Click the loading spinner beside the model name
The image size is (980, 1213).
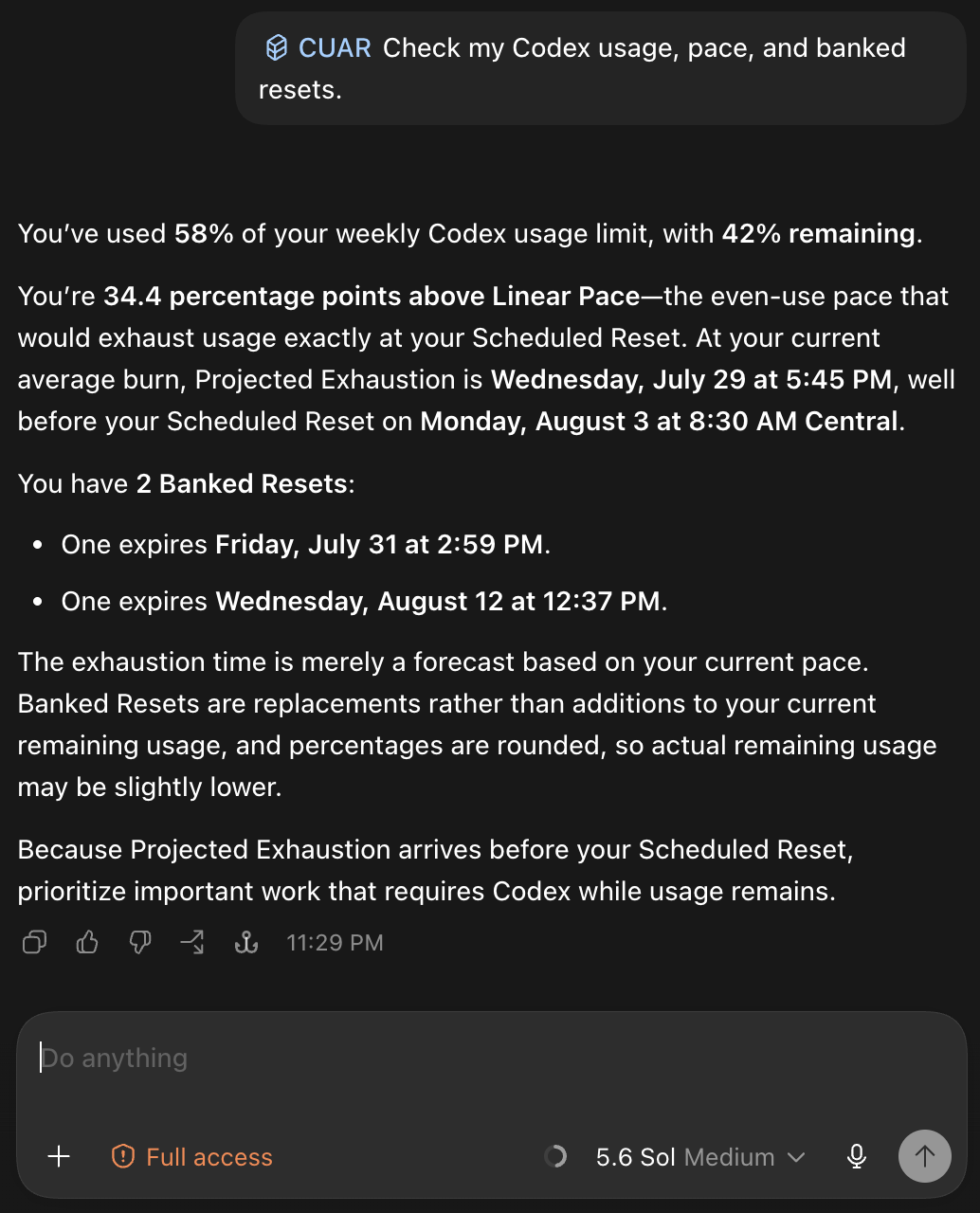click(x=555, y=1156)
